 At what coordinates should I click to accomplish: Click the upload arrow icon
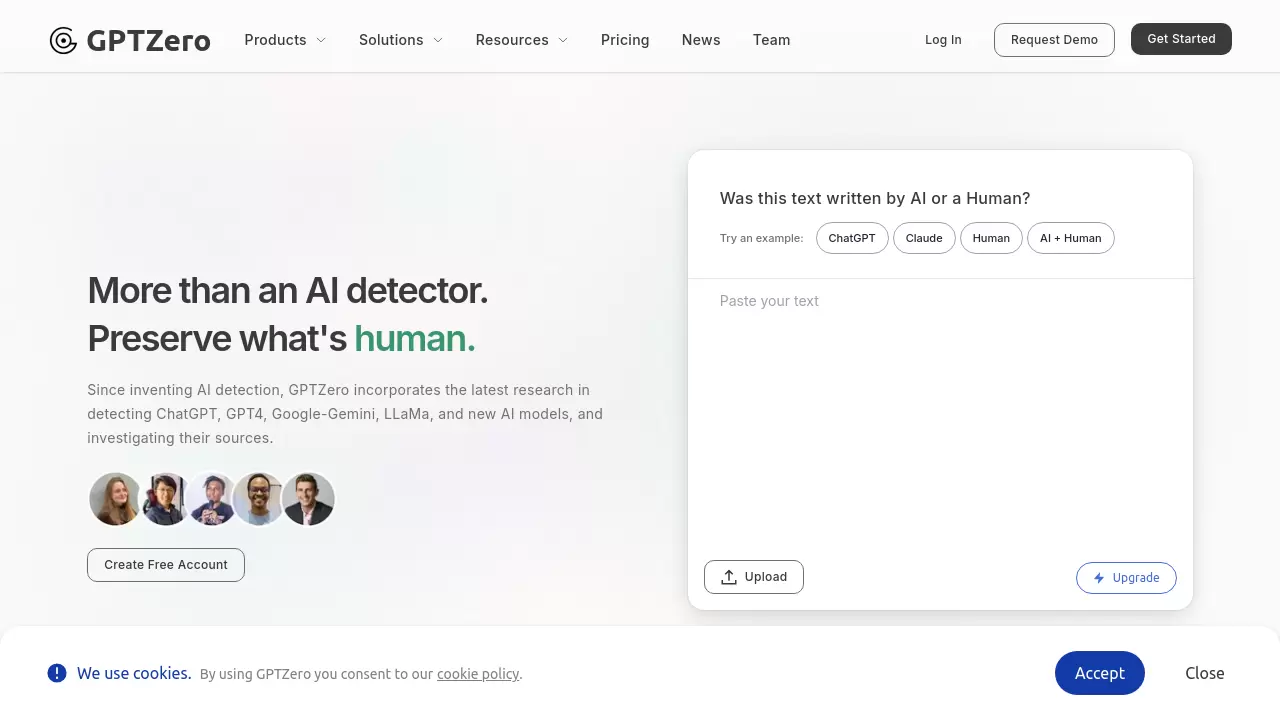(729, 577)
